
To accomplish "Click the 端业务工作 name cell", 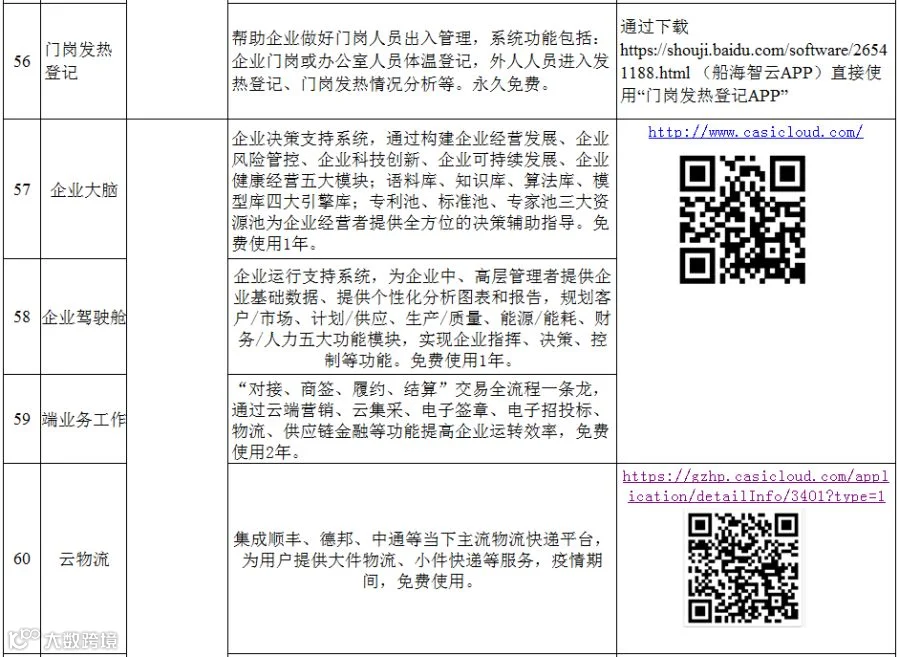I will click(x=84, y=419).
